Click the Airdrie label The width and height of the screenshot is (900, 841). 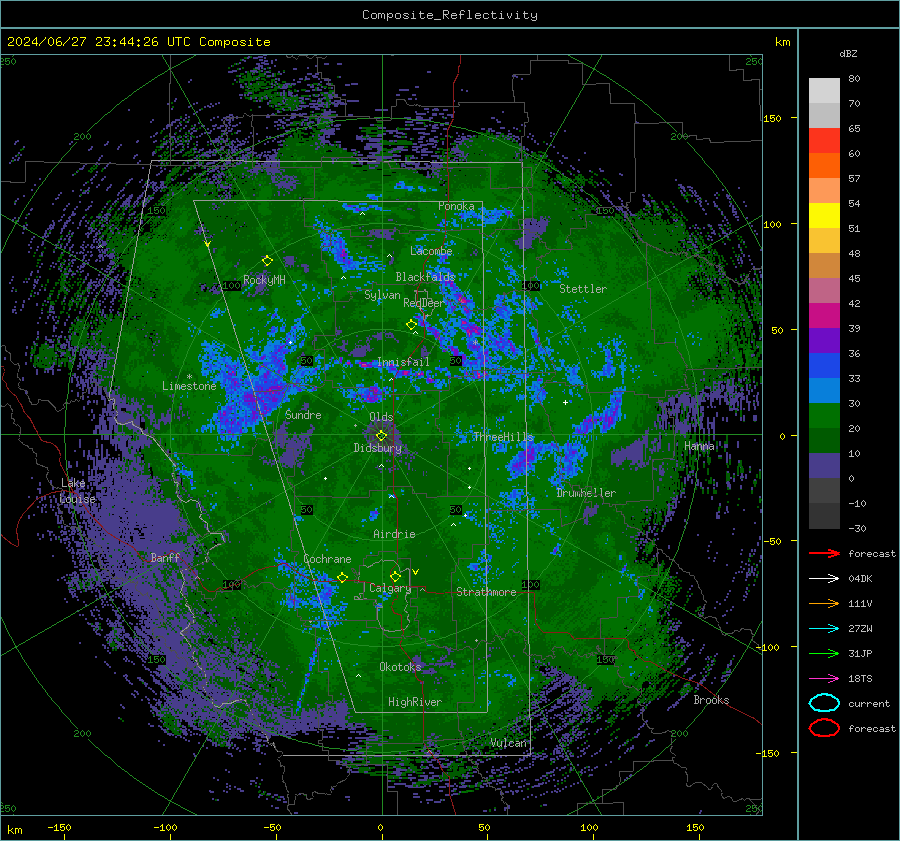point(394,534)
